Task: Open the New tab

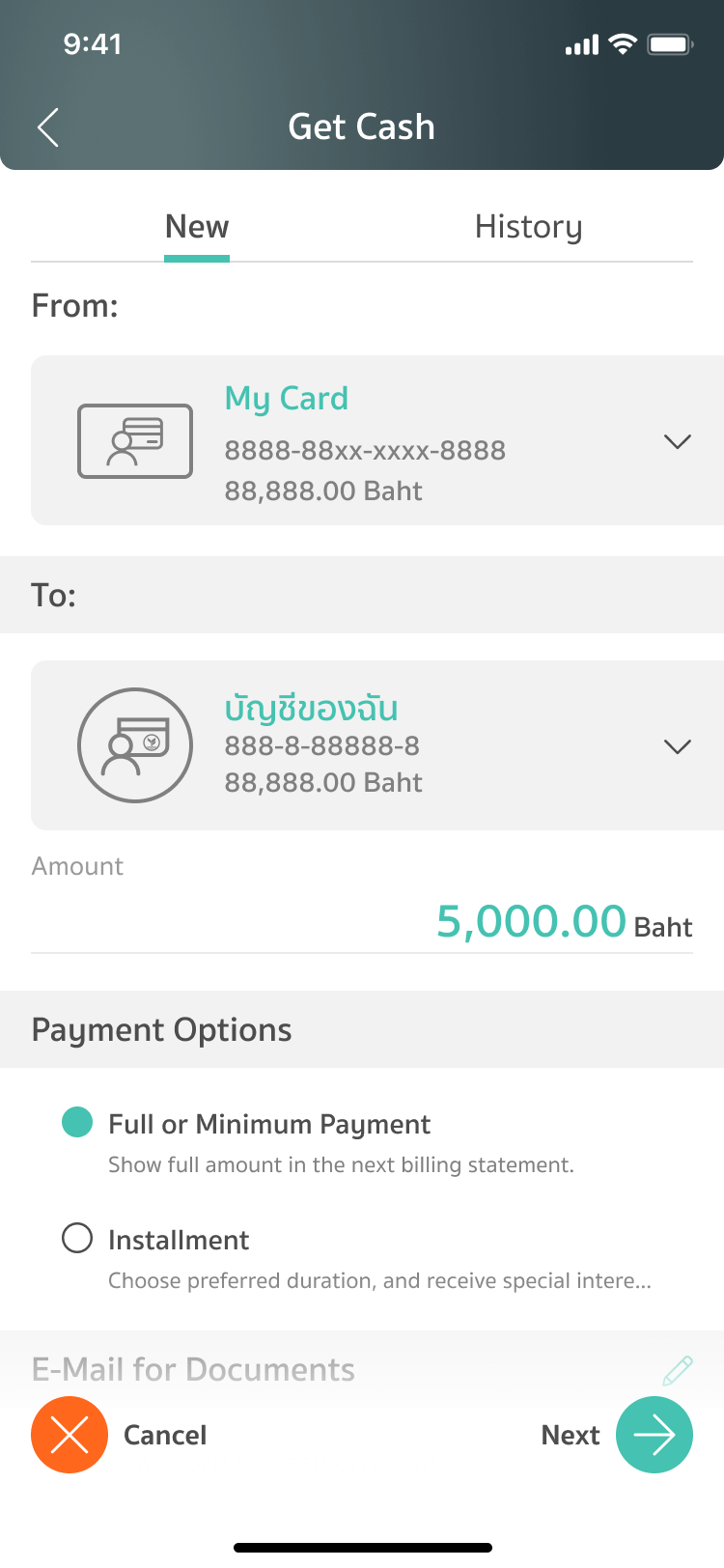Action: click(x=197, y=227)
